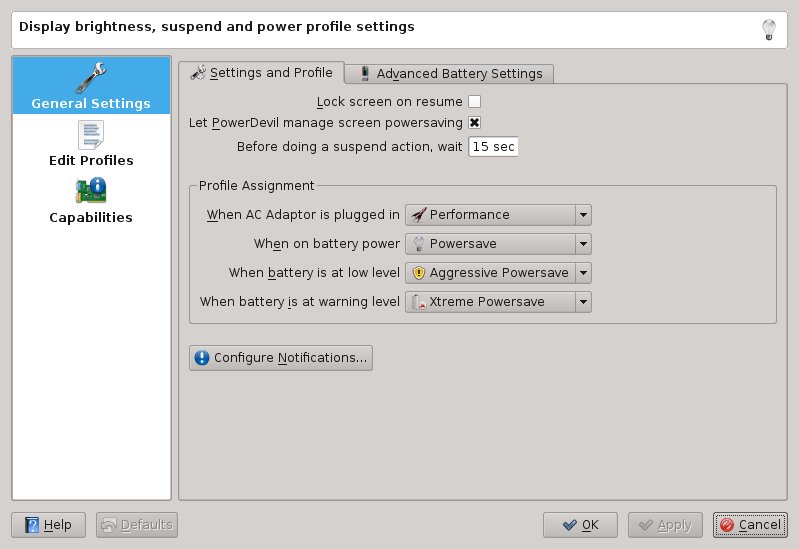Screen dimensions: 799x549
Task: Click the Powersave lightbulb icon
Action: [x=419, y=244]
